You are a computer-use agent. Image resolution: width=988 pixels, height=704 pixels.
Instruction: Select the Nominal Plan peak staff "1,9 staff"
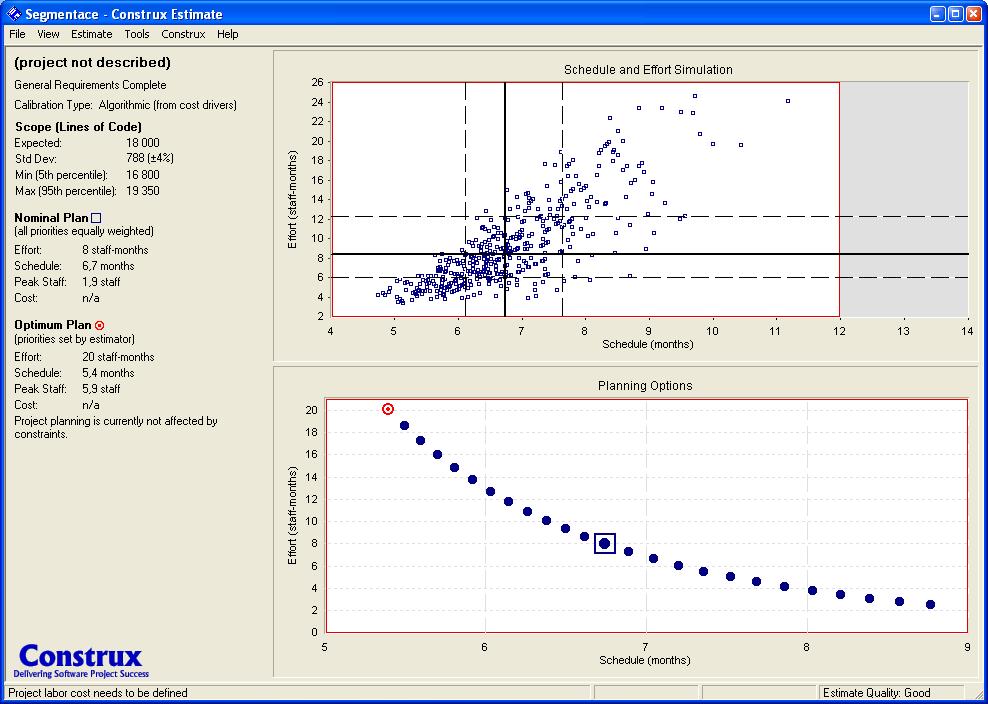point(101,282)
